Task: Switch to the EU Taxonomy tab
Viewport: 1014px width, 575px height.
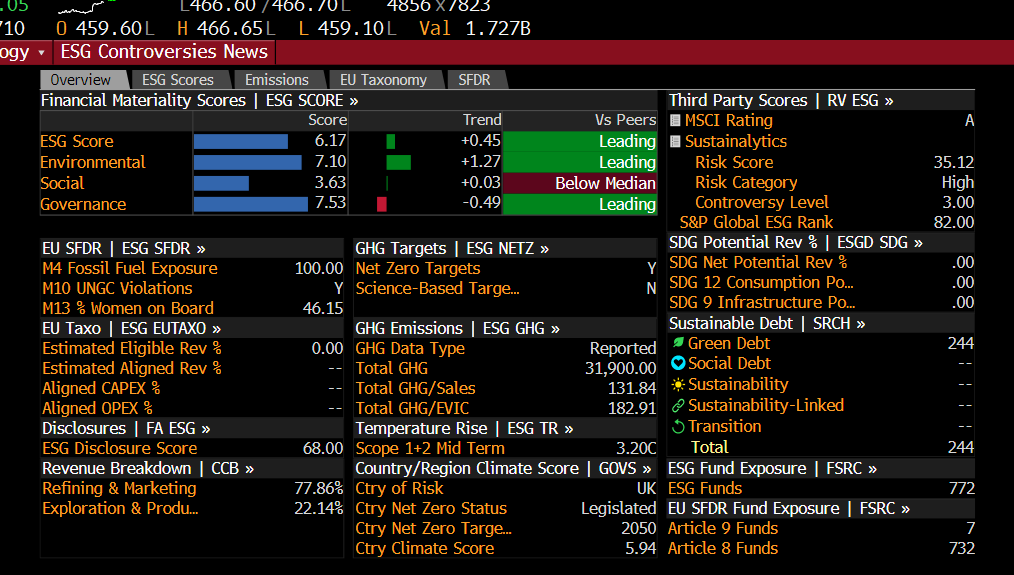Action: 383,80
